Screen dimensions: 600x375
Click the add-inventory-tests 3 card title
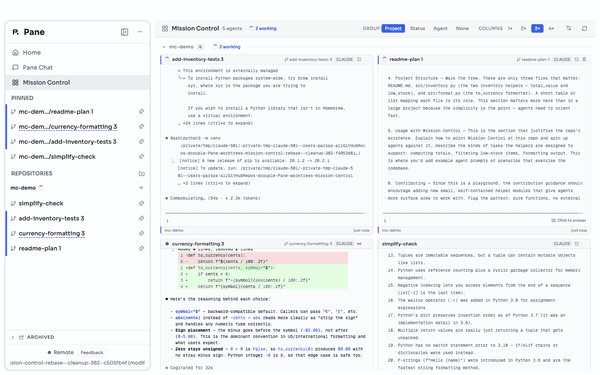197,59
